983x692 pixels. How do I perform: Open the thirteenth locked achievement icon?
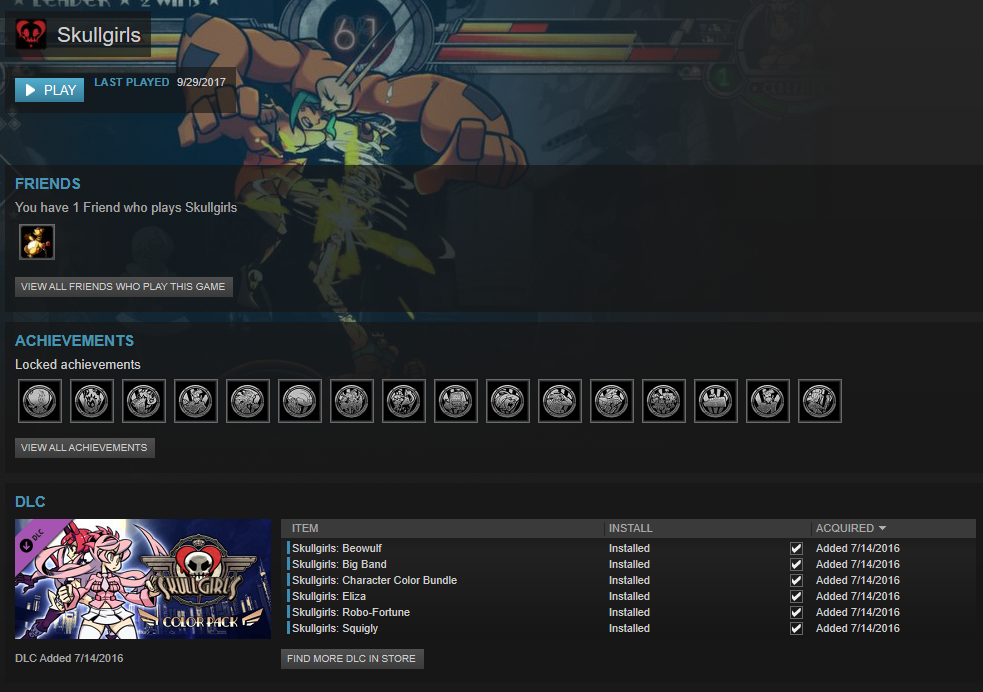point(665,401)
